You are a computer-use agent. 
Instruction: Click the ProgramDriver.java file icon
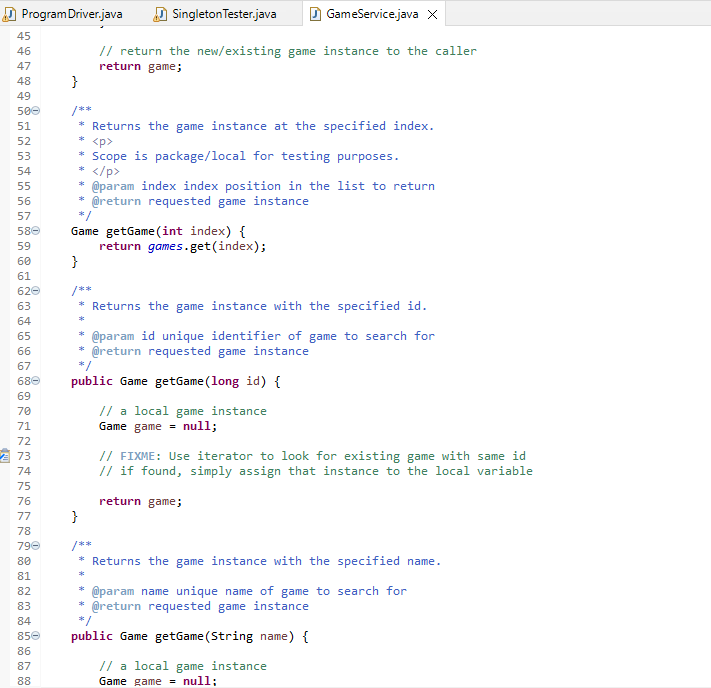[9, 15]
